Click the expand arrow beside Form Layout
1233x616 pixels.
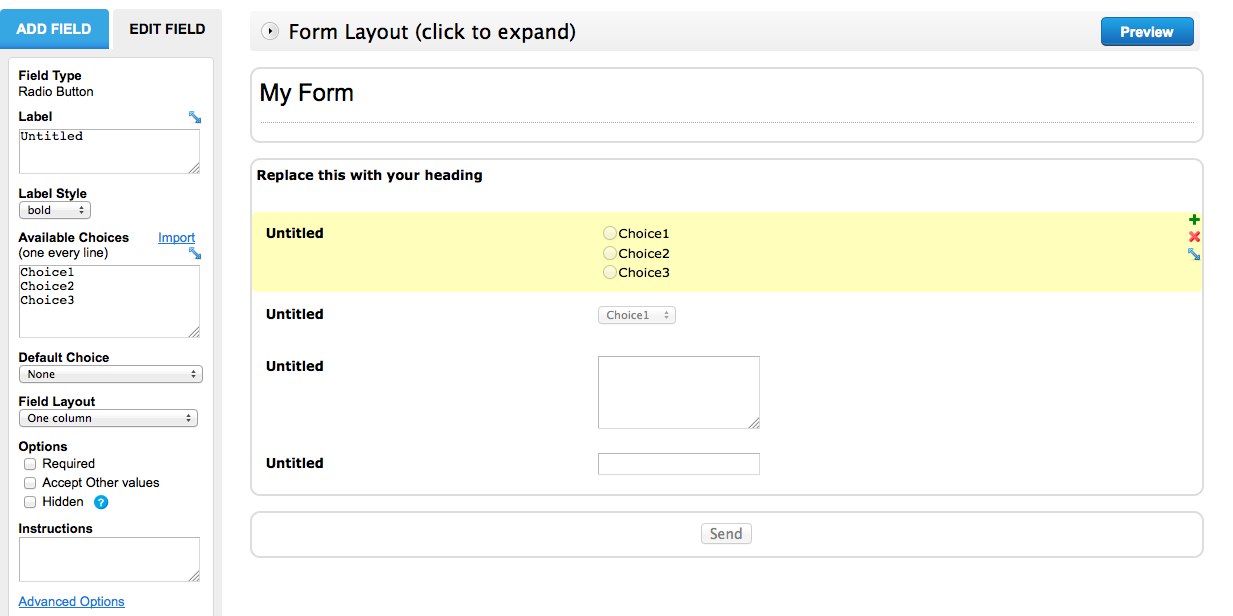[x=268, y=31]
